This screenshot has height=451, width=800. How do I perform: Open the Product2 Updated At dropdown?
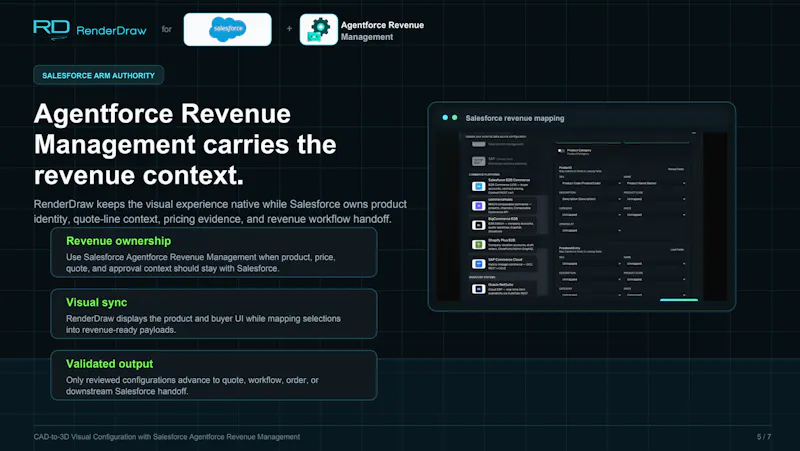tap(591, 231)
